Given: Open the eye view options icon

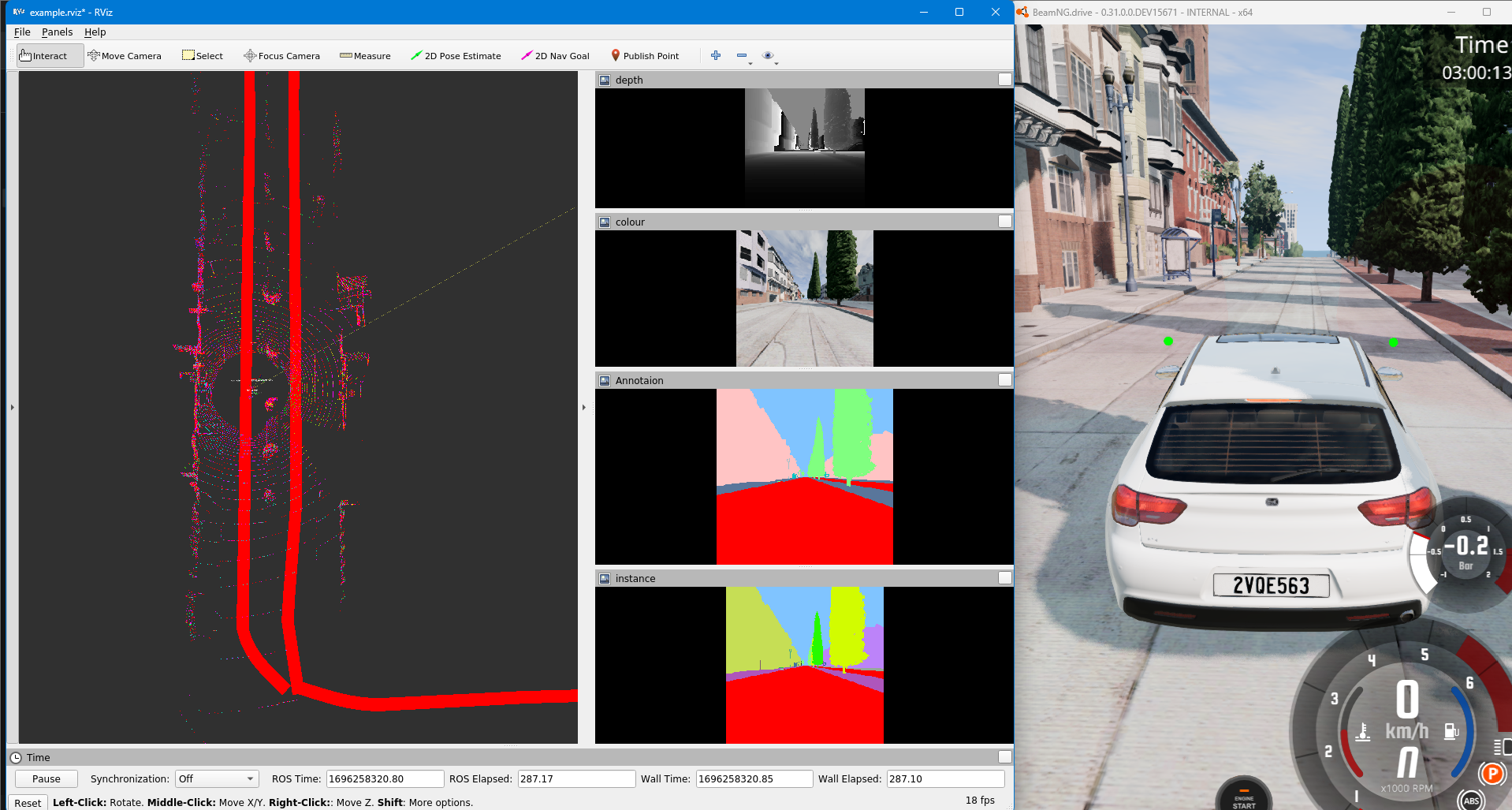Looking at the screenshot, I should pos(767,55).
